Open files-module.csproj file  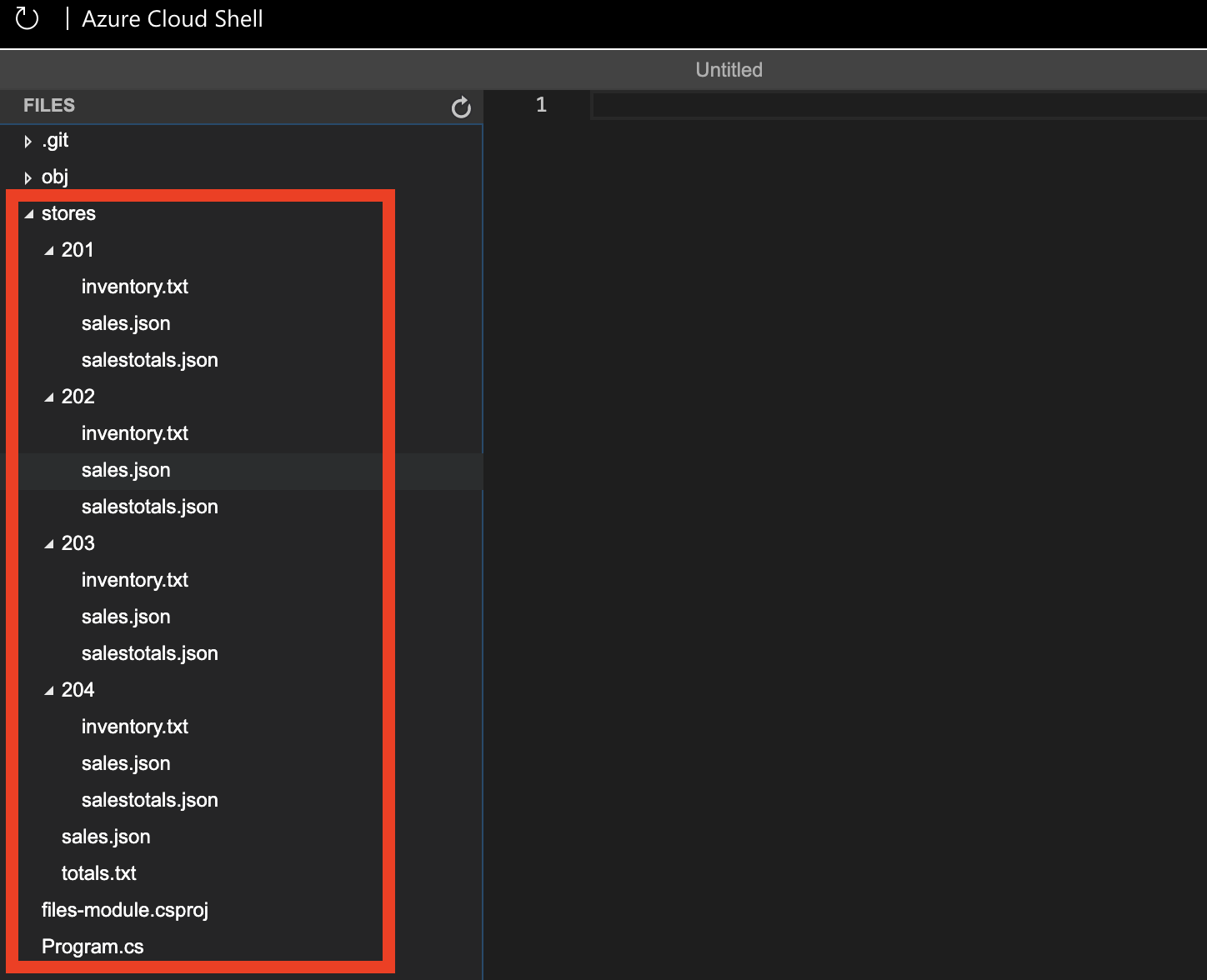125,910
